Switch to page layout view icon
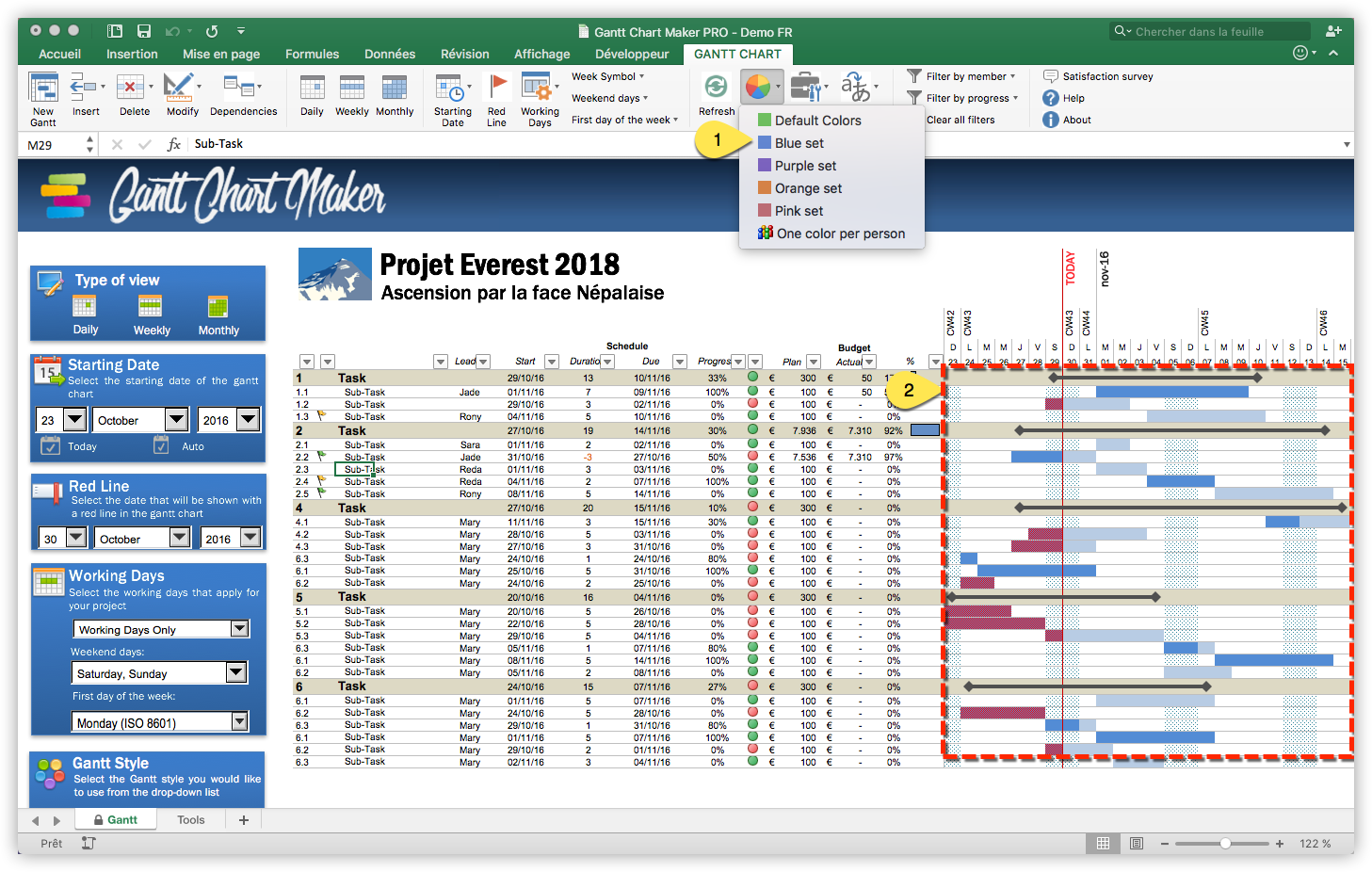 pyautogui.click(x=1137, y=844)
